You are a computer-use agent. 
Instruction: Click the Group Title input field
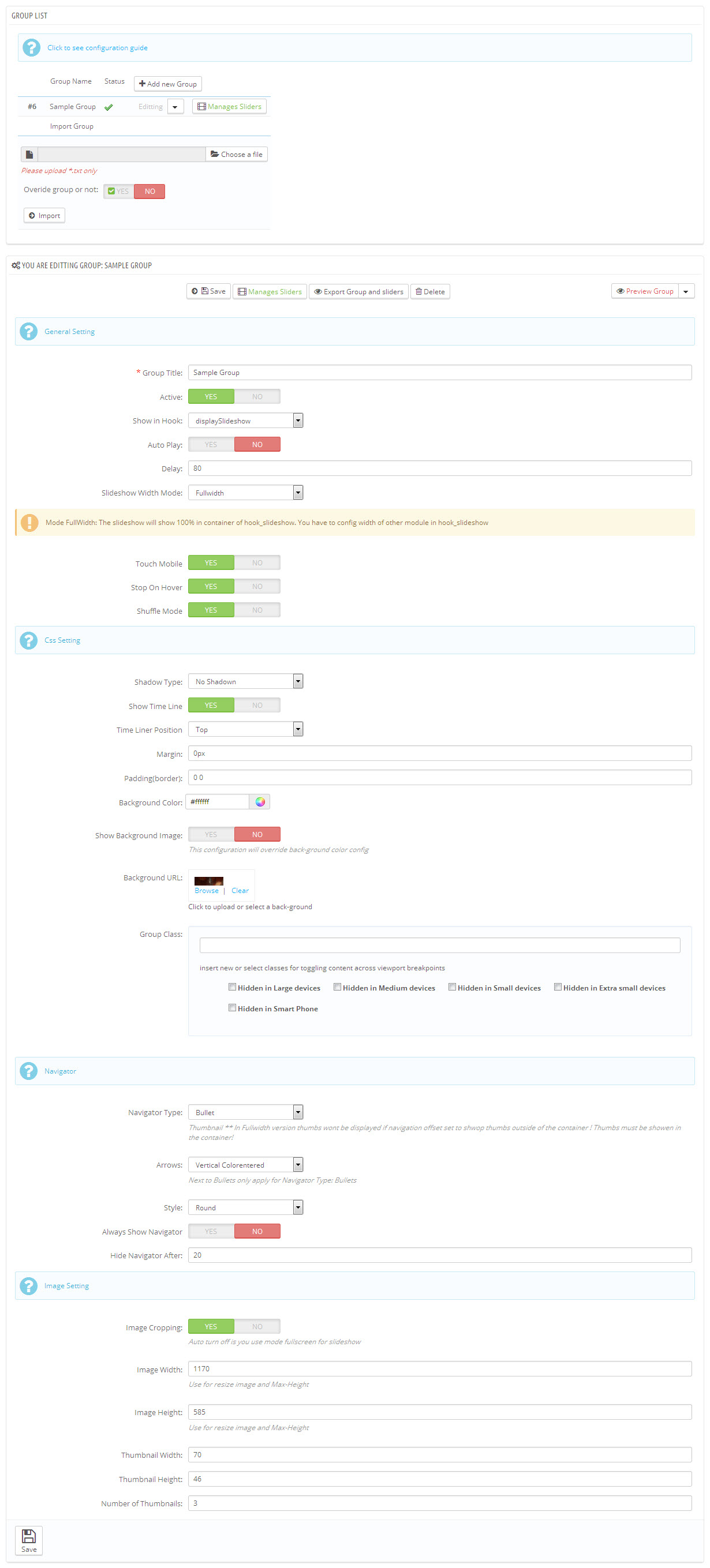point(440,373)
